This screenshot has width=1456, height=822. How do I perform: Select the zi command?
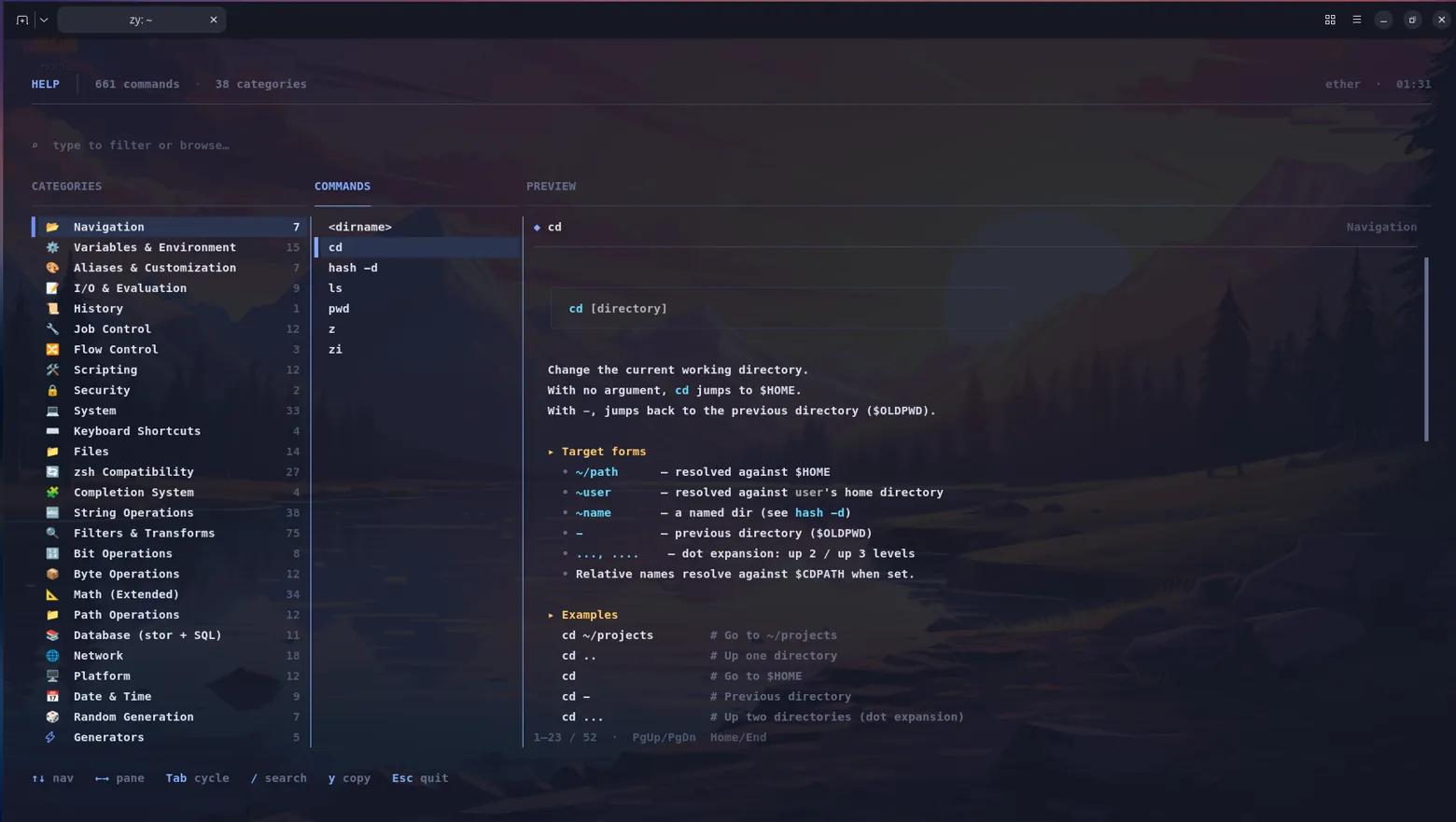pos(416,350)
